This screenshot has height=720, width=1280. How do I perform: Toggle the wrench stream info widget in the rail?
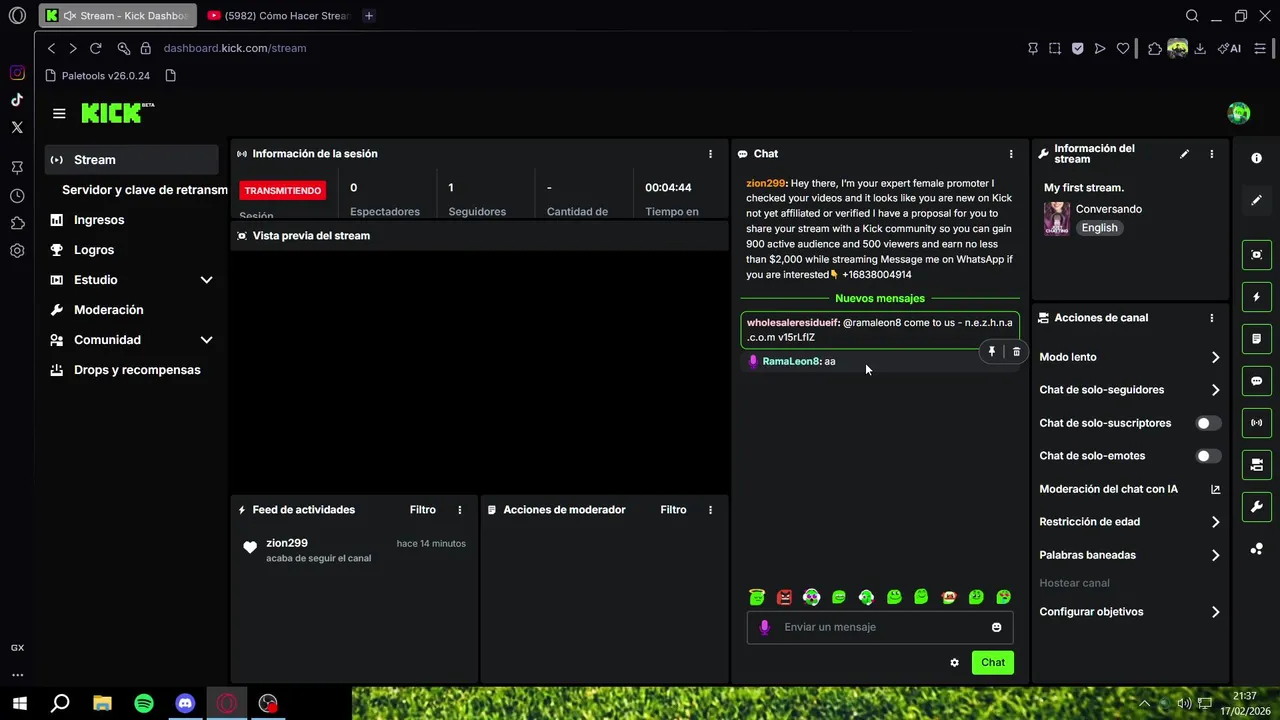click(1257, 507)
